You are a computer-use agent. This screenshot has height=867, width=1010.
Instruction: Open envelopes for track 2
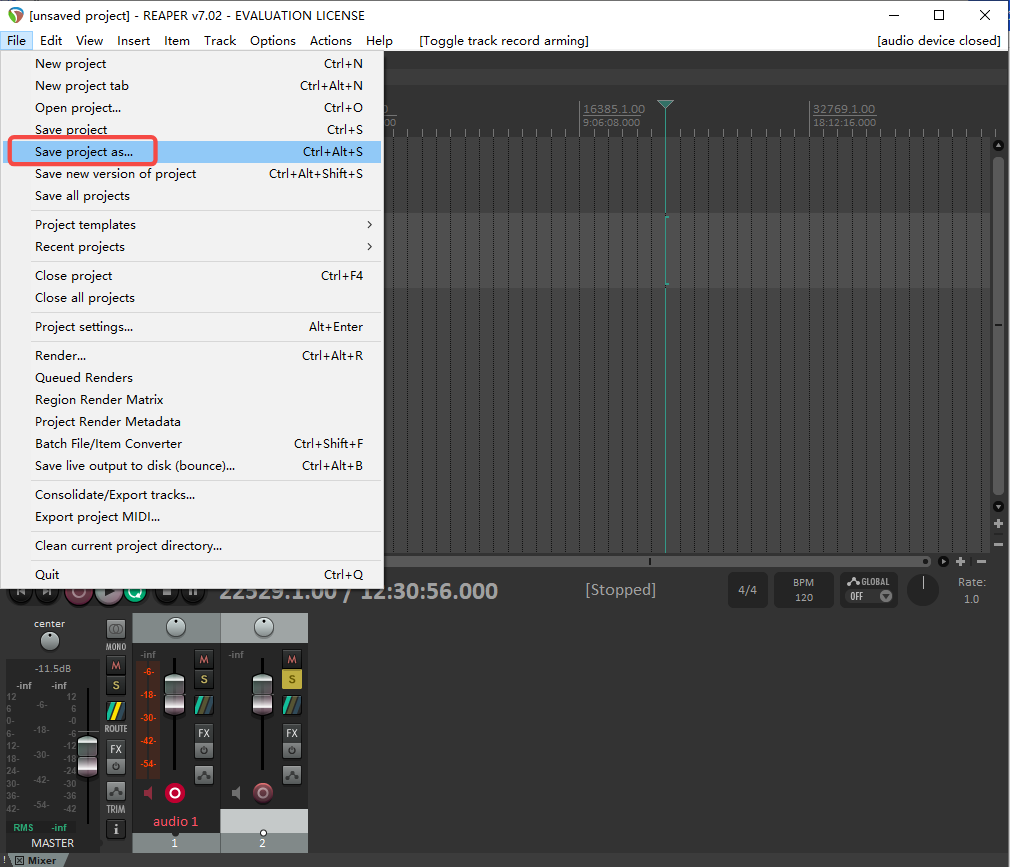[292, 775]
